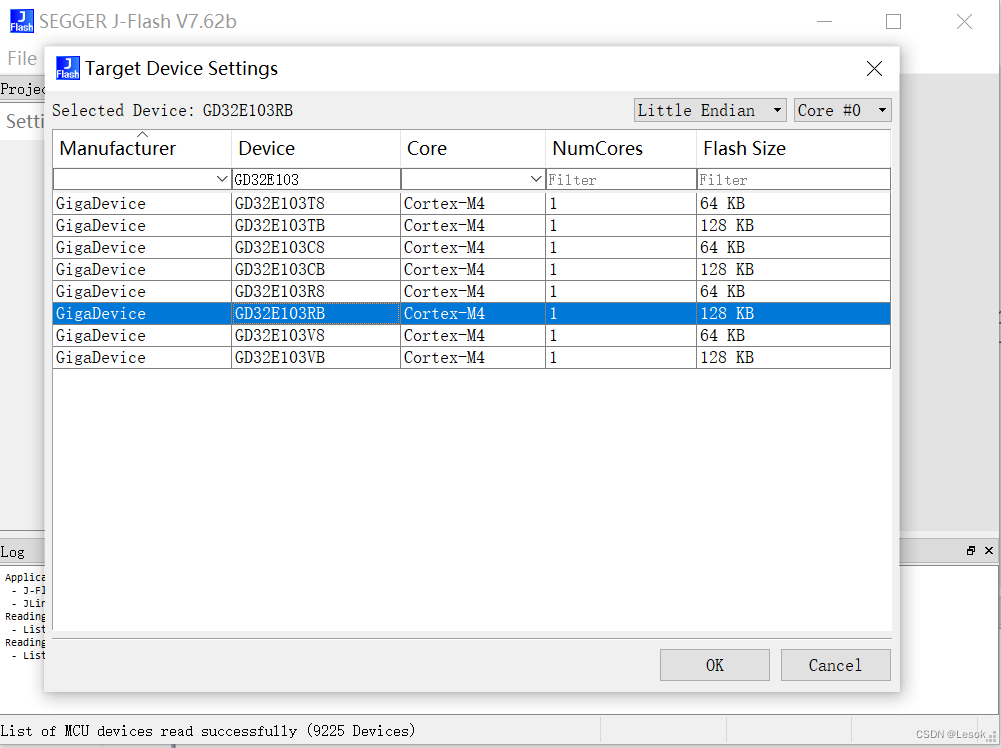
Task: Expand the Manufacturer filter combo box
Action: click(222, 179)
